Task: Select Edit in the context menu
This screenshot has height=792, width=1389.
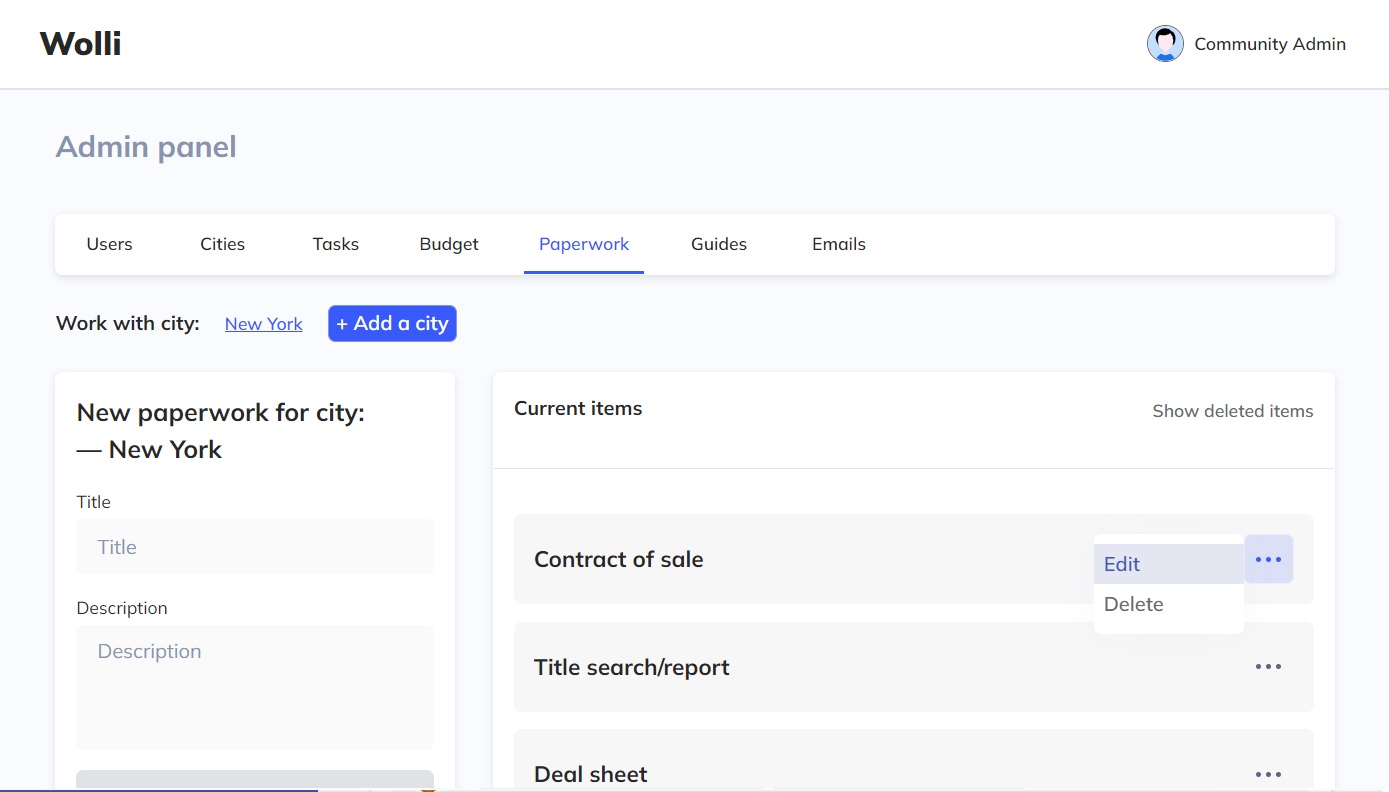Action: tap(1122, 564)
